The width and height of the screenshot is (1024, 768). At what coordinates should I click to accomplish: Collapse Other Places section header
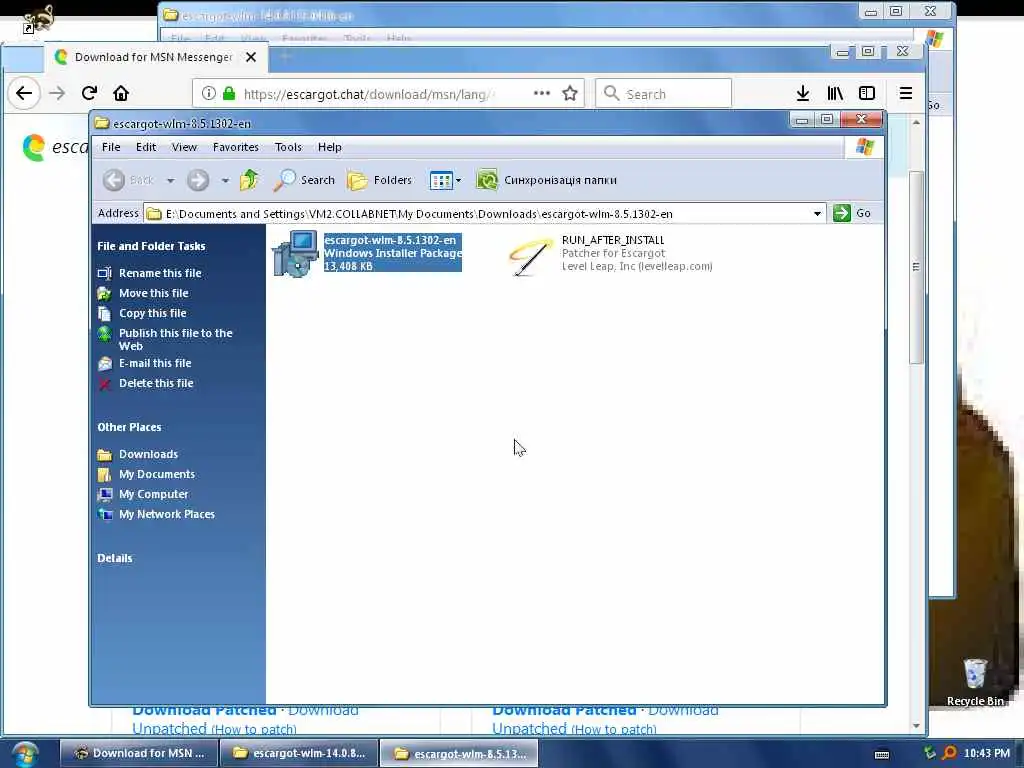129,427
